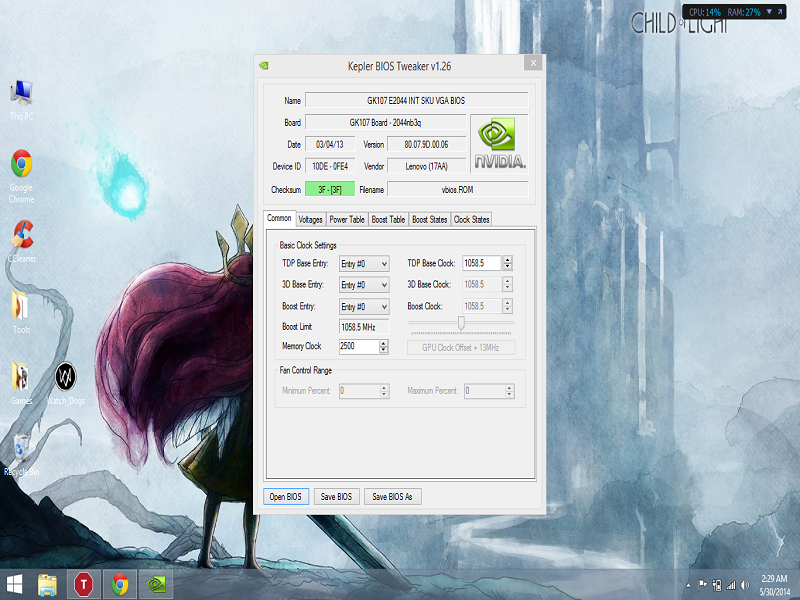Focus the TDP Base Clock value field
This screenshot has width=800, height=600.
coord(482,263)
